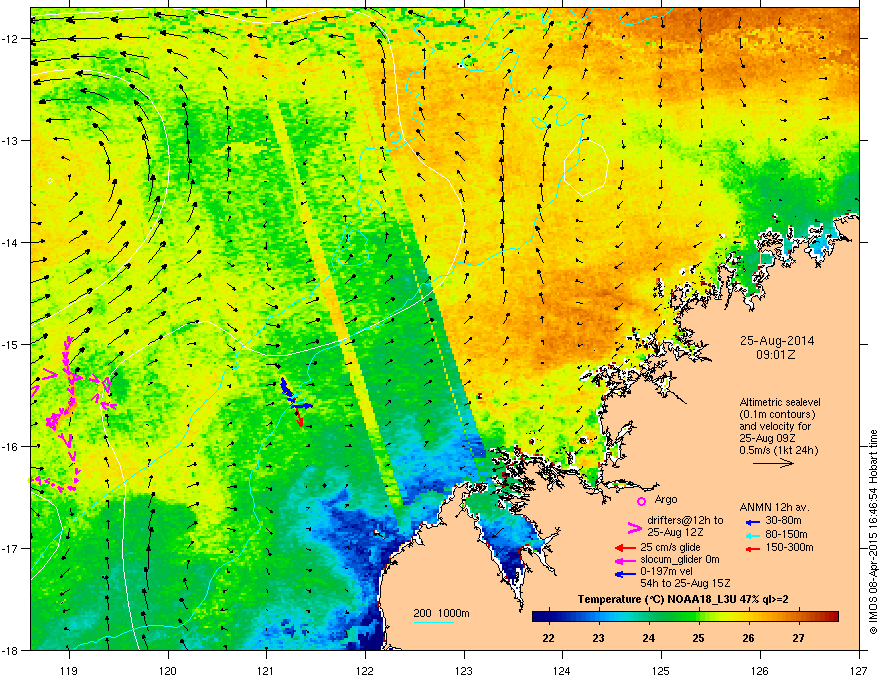Viewport: 880px width, 680px height.
Task: Click the IMOS copyright timestamp text
Action: pyautogui.click(x=873, y=531)
